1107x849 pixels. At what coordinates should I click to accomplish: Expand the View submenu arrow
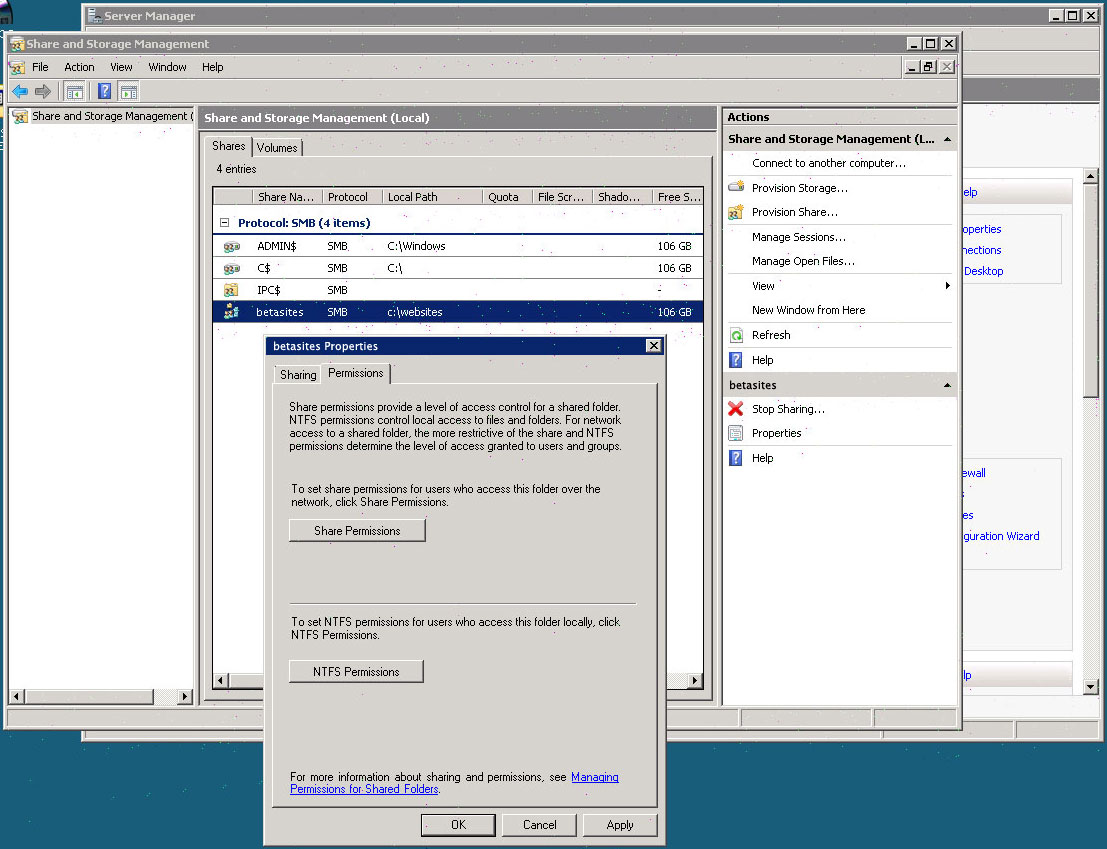947,286
